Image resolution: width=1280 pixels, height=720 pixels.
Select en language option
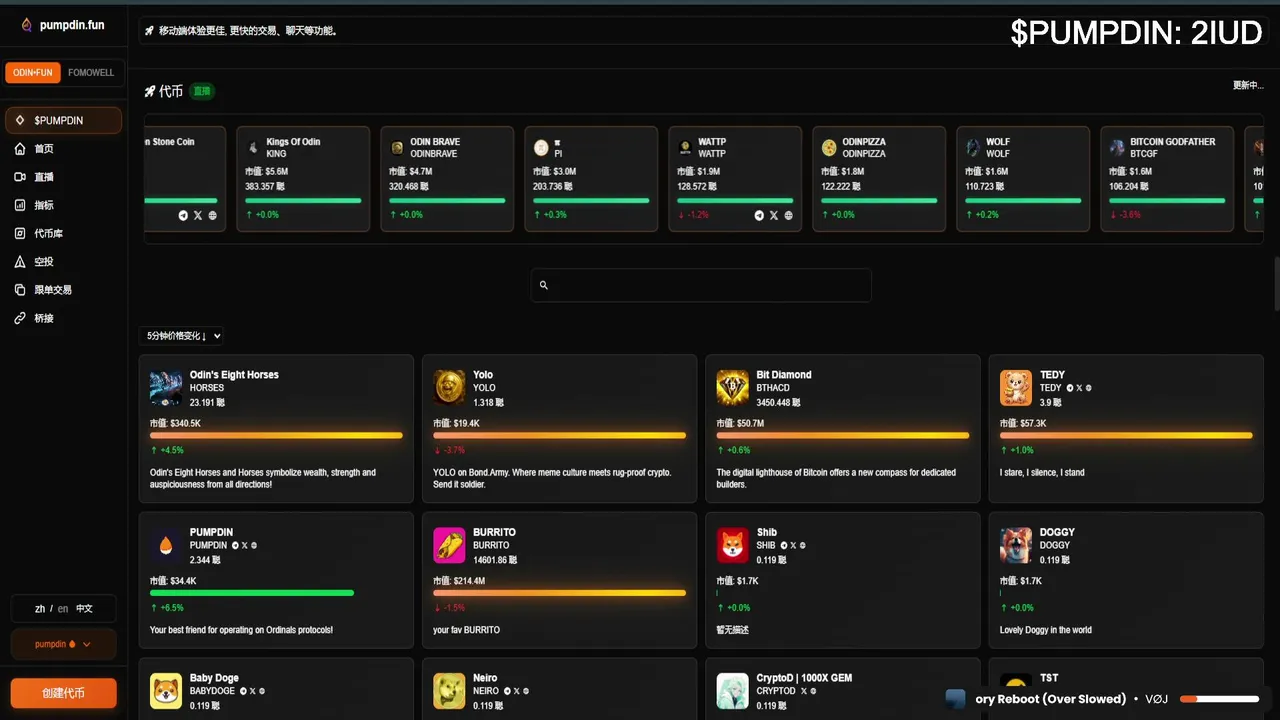[63, 609]
